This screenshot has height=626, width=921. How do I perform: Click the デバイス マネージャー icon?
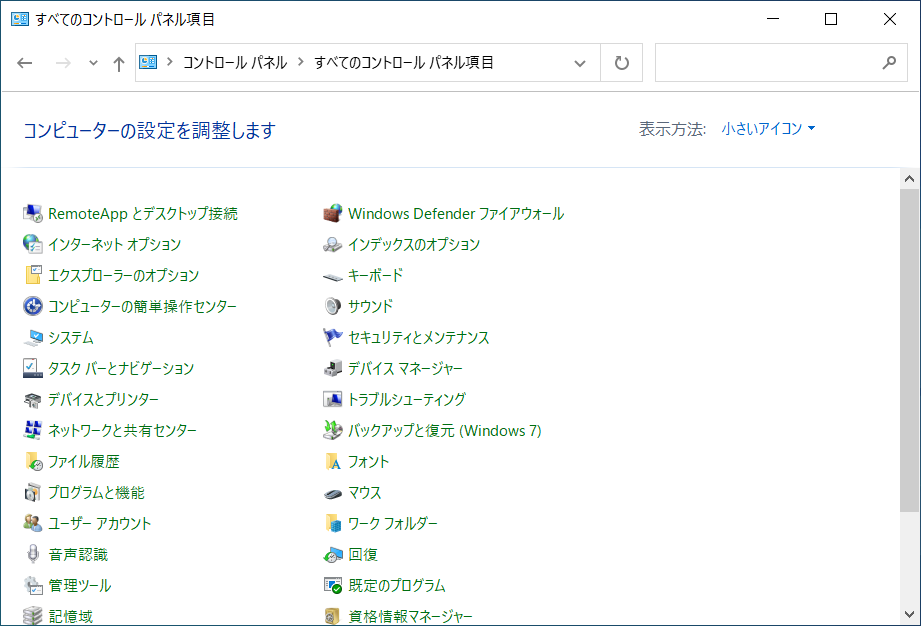click(333, 368)
